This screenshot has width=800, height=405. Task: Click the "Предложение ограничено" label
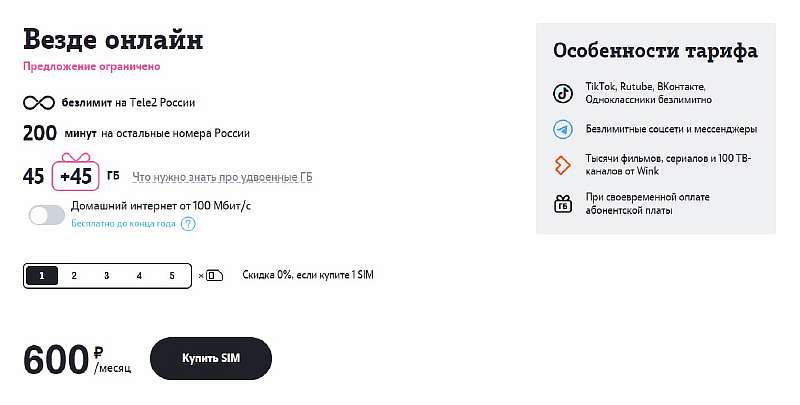coord(91,67)
